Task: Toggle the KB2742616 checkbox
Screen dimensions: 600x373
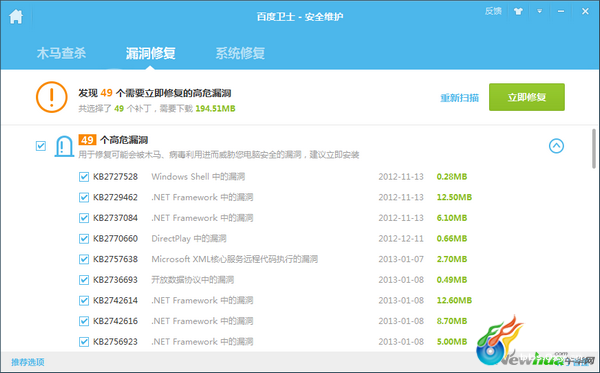Action: click(x=84, y=321)
